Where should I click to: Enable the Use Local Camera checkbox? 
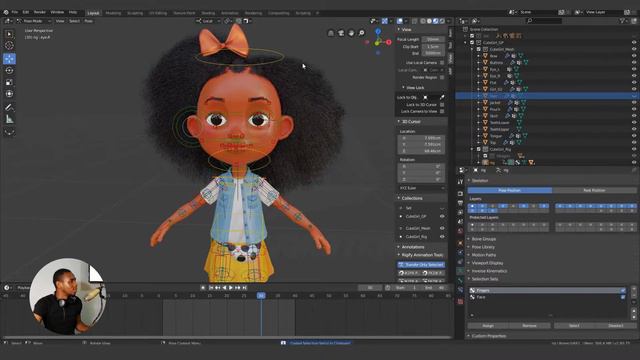(442, 62)
